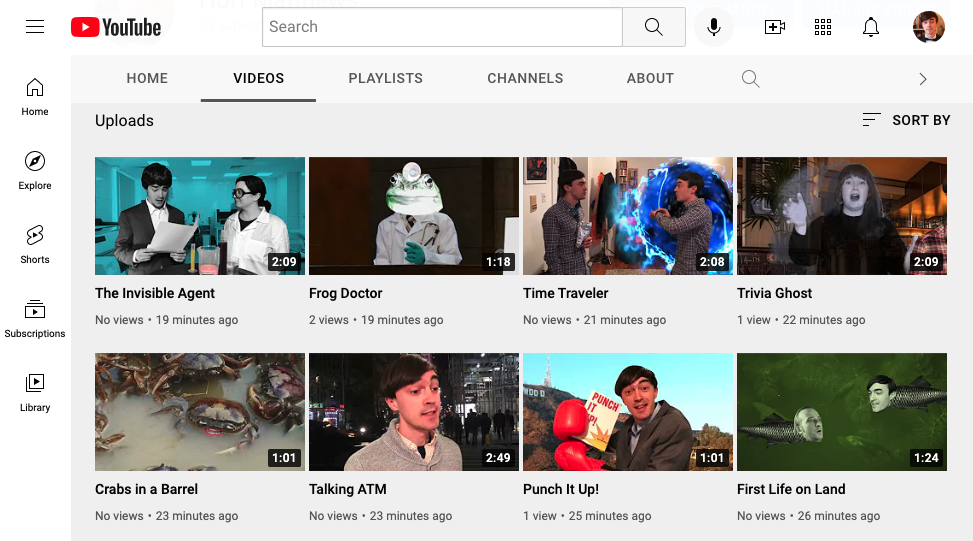Switch to the About tab
973x541 pixels.
click(650, 78)
